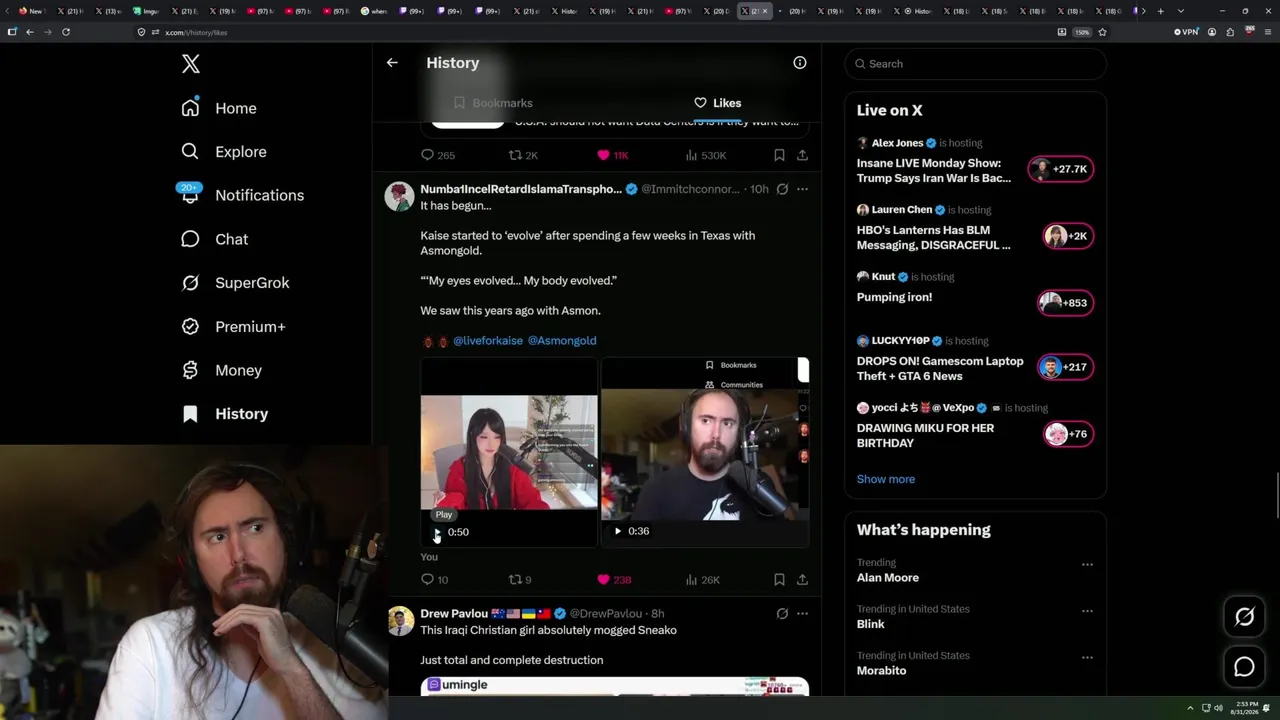Open the Asmongold video thumbnail

[x=705, y=452]
